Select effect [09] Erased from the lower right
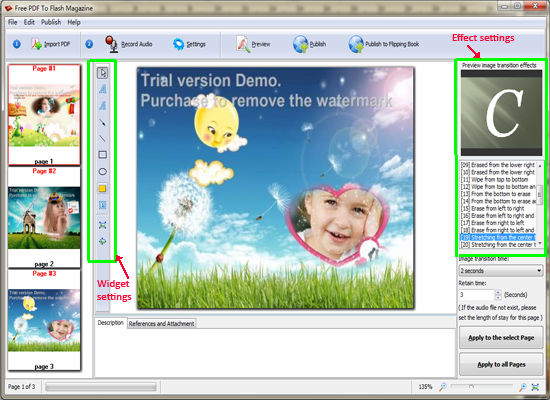The height and width of the screenshot is (400, 550). click(x=497, y=165)
